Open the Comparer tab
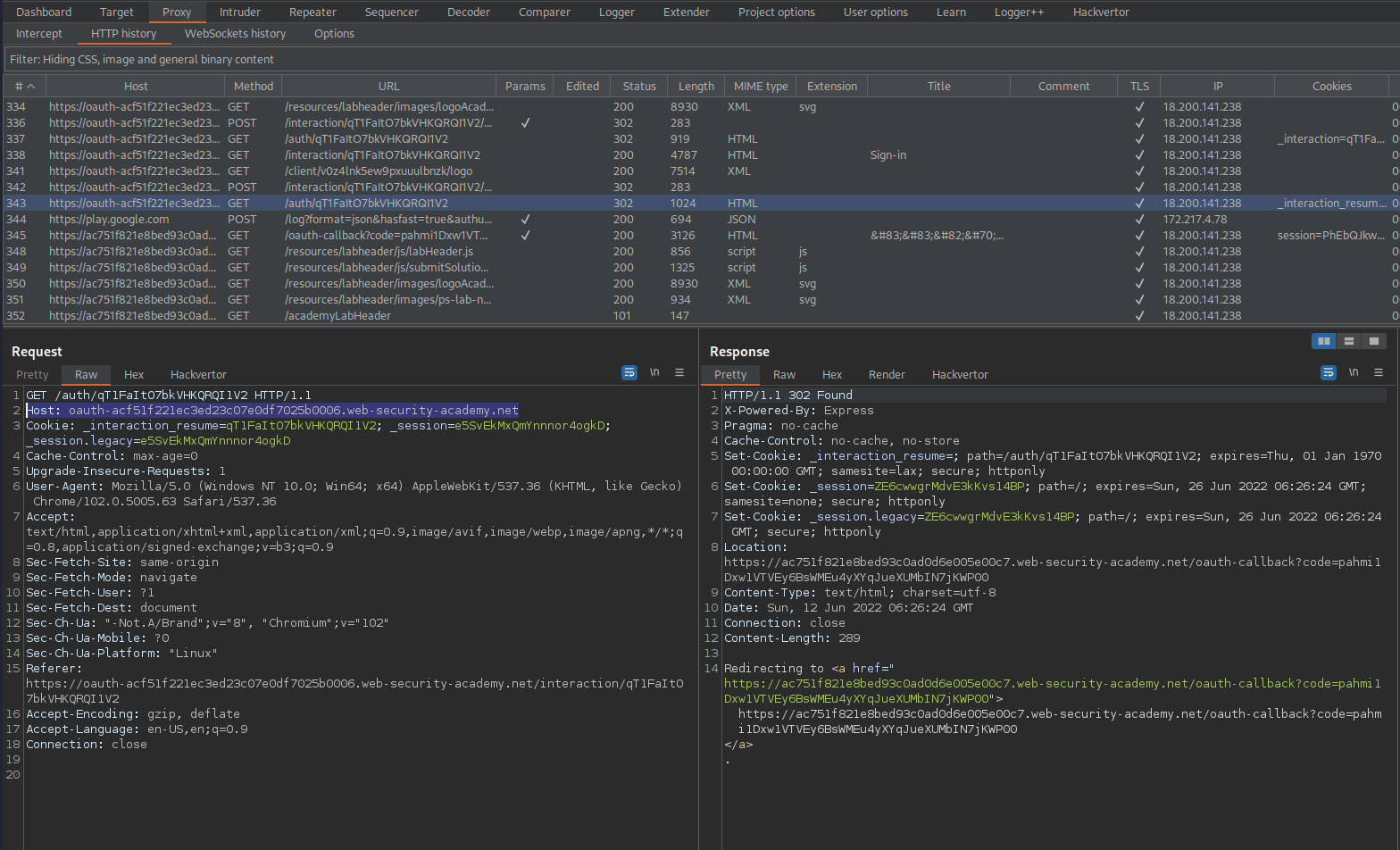The height and width of the screenshot is (850, 1400). [545, 12]
